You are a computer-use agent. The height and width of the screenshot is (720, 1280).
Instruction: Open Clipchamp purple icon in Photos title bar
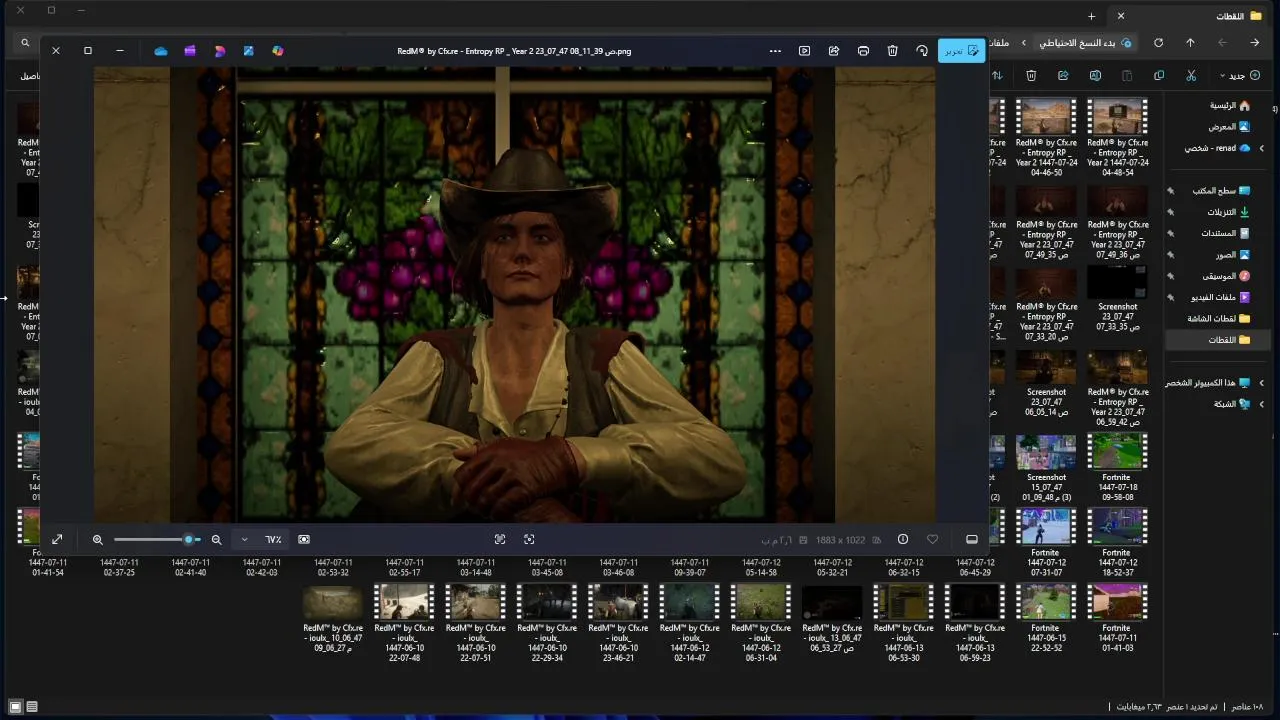click(190, 51)
